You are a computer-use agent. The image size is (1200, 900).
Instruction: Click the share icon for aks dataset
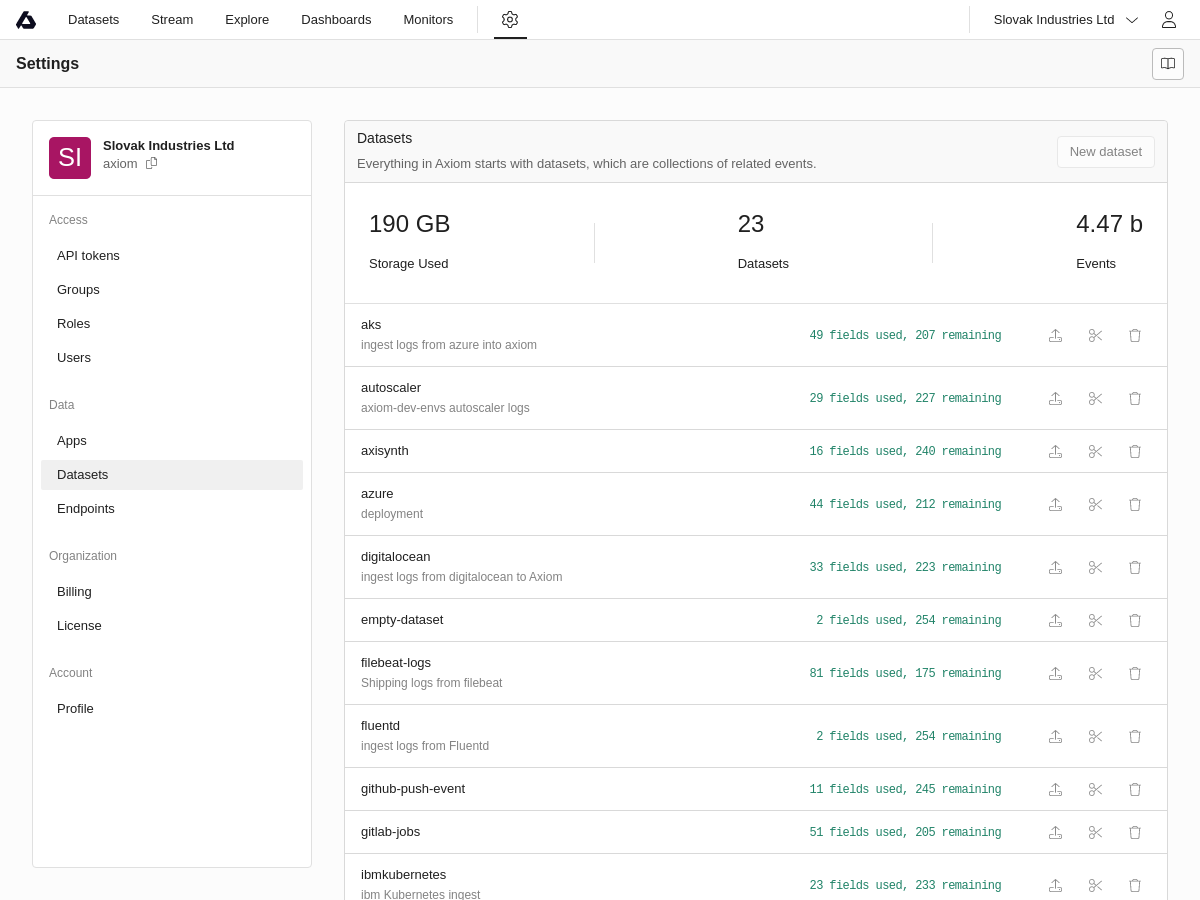[x=1055, y=336]
